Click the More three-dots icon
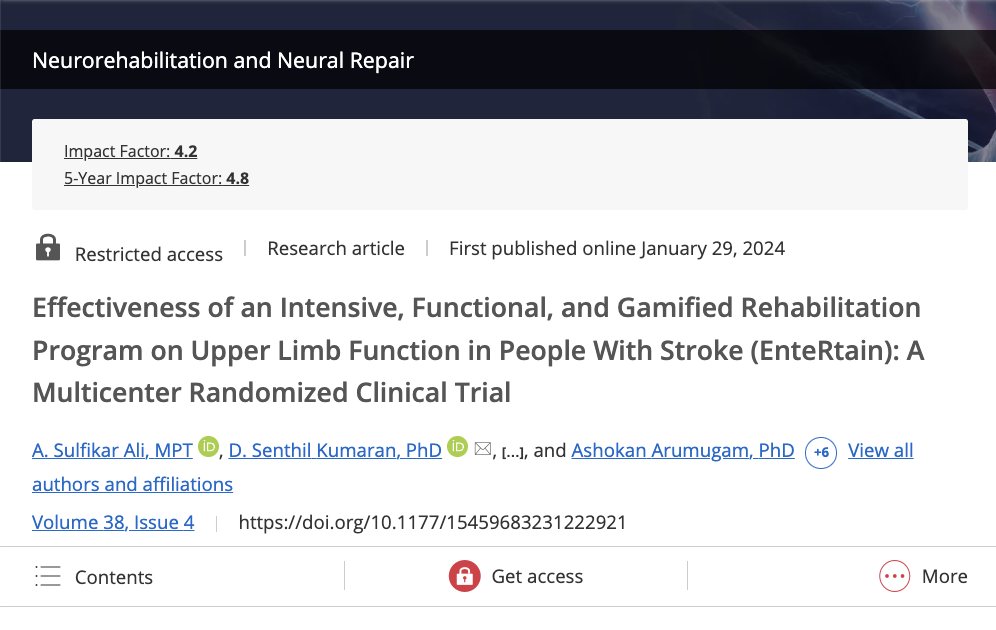The height and width of the screenshot is (630, 996). click(x=894, y=576)
